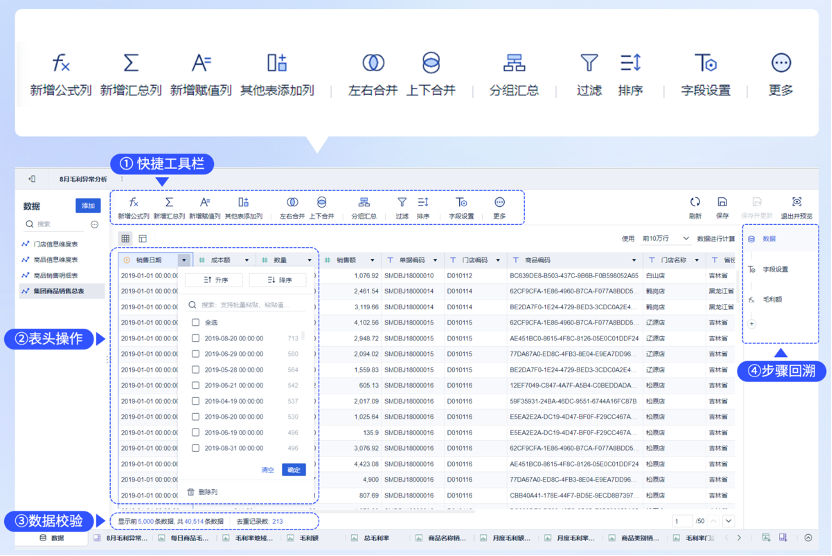
Task: Click back/exit icon left of 8月毛利异常分析 title
Action: pos(32,179)
